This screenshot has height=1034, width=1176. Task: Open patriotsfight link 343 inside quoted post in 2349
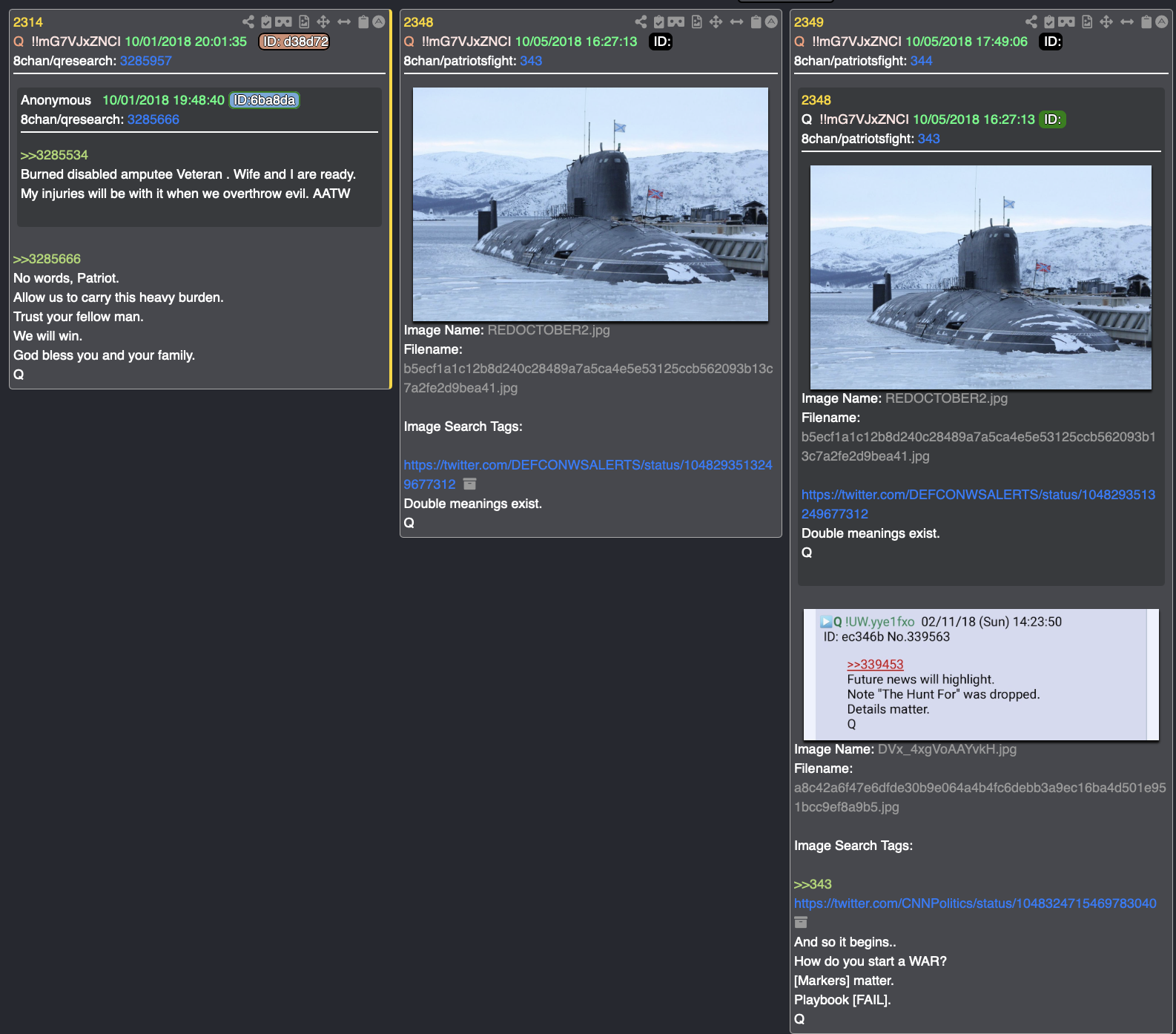[929, 139]
